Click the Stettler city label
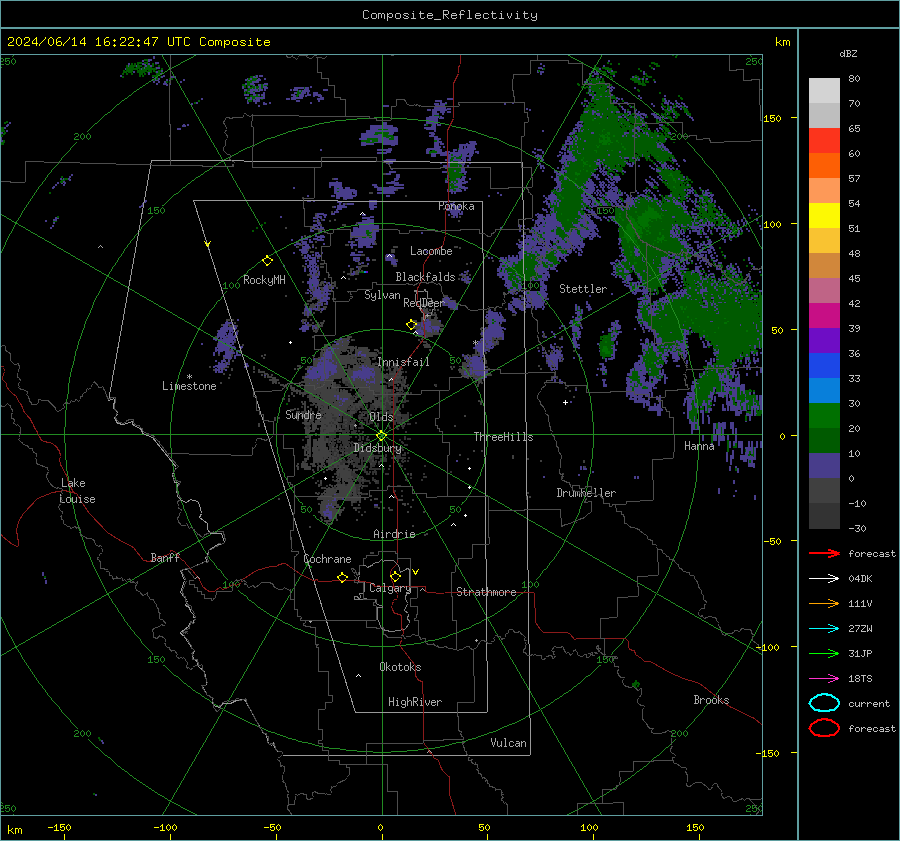900x841 pixels. (583, 289)
